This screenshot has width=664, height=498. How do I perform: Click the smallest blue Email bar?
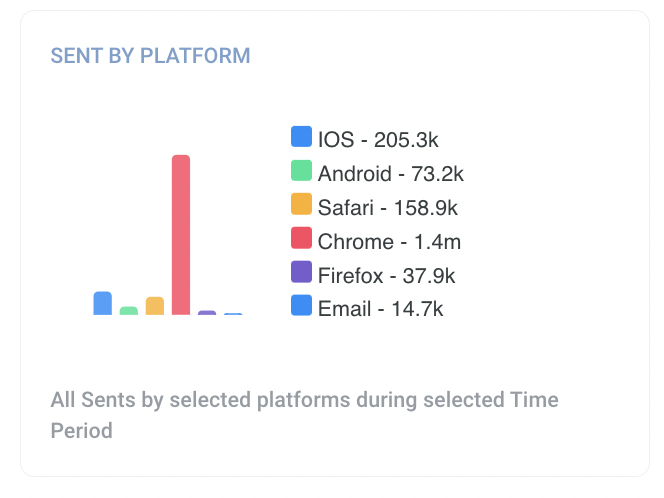point(233,314)
